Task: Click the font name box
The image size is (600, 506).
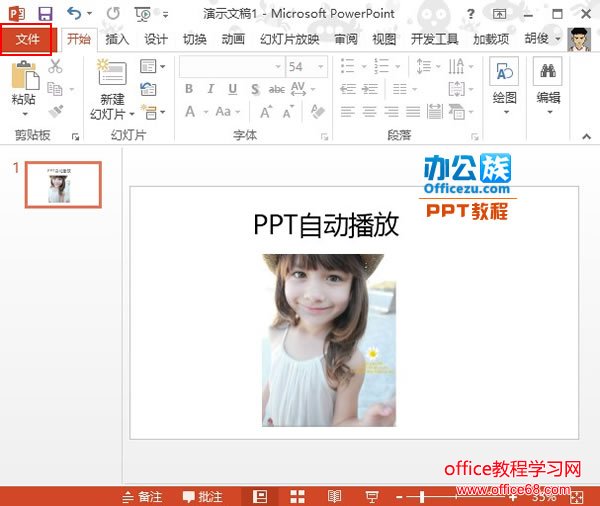Action: click(x=232, y=67)
